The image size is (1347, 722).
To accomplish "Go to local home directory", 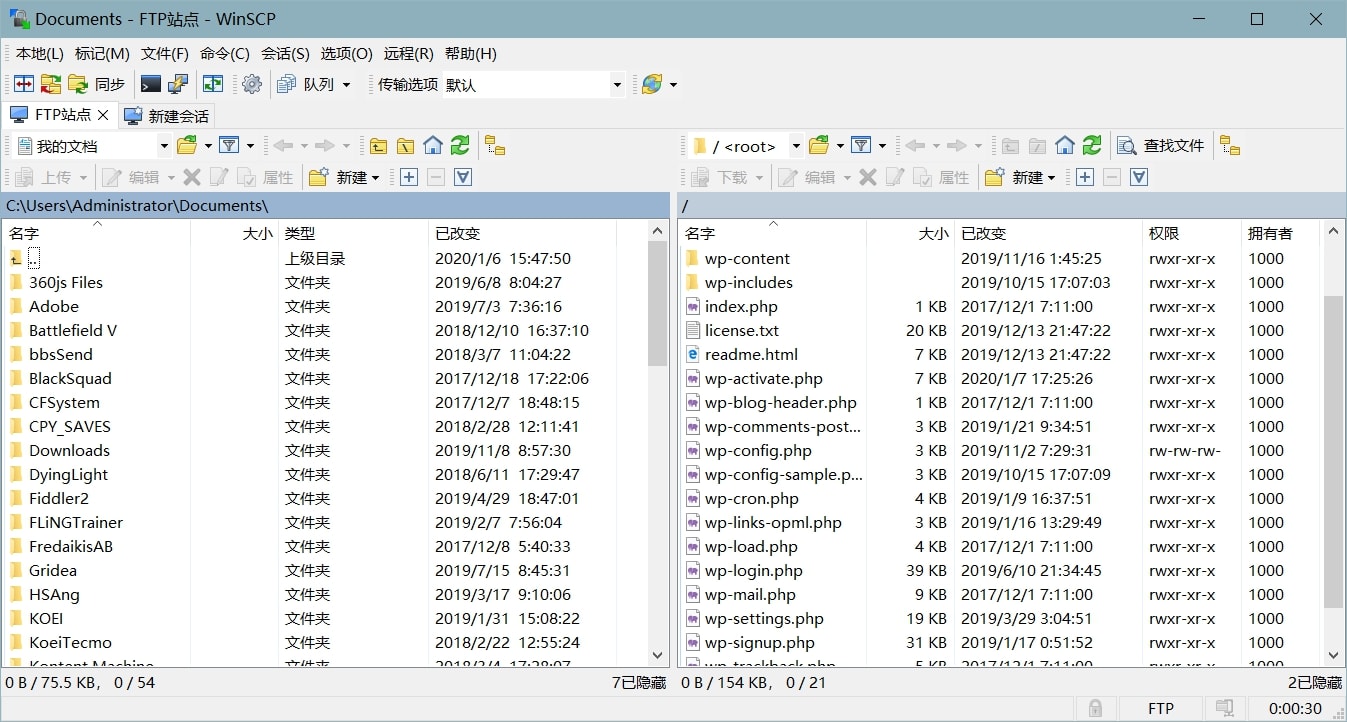I will point(432,146).
